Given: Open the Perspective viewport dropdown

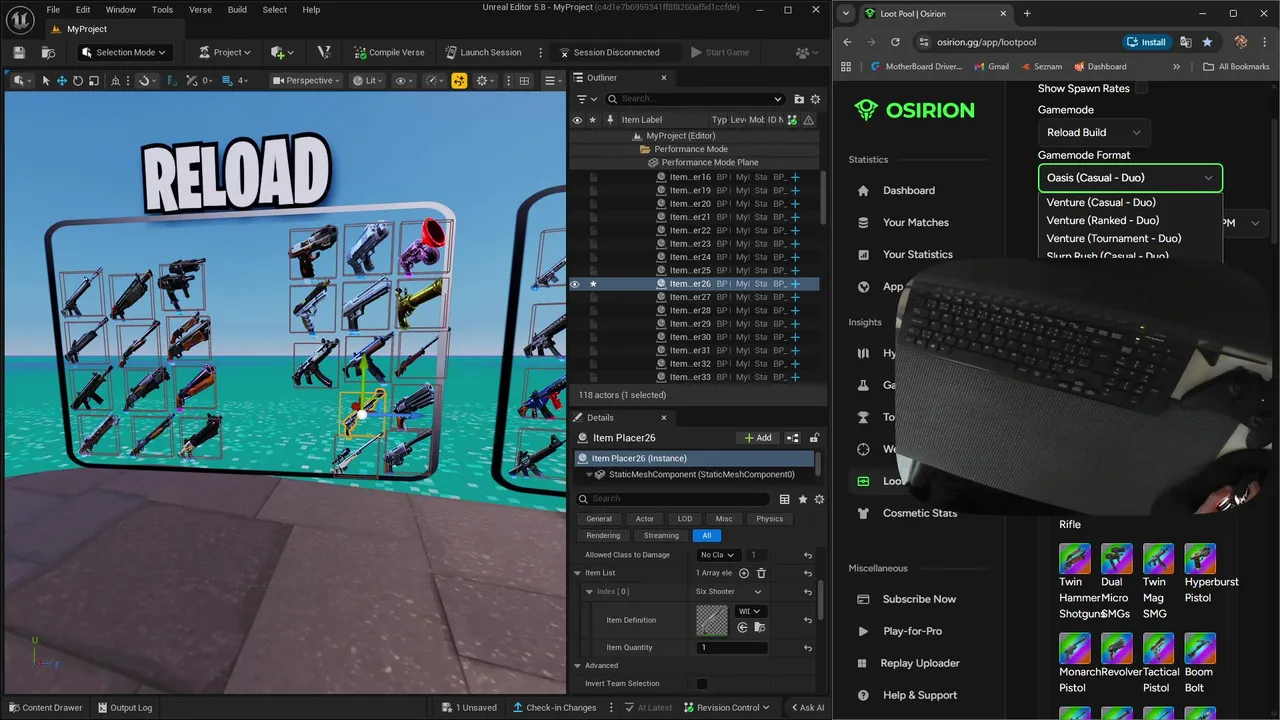Looking at the screenshot, I should coord(307,80).
